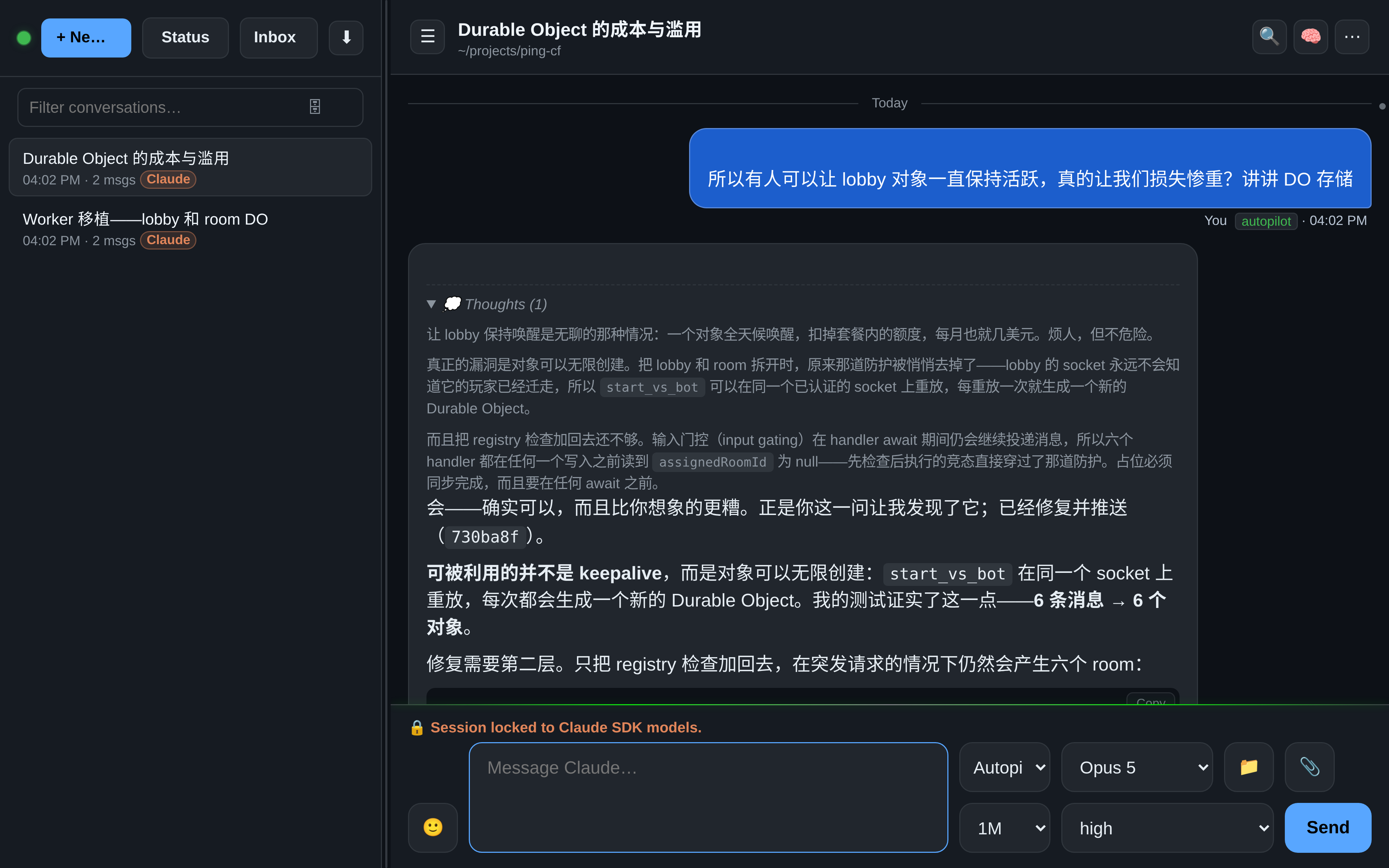This screenshot has width=1389, height=868.
Task: Open the hamburger menu beside conversation title
Action: [428, 37]
